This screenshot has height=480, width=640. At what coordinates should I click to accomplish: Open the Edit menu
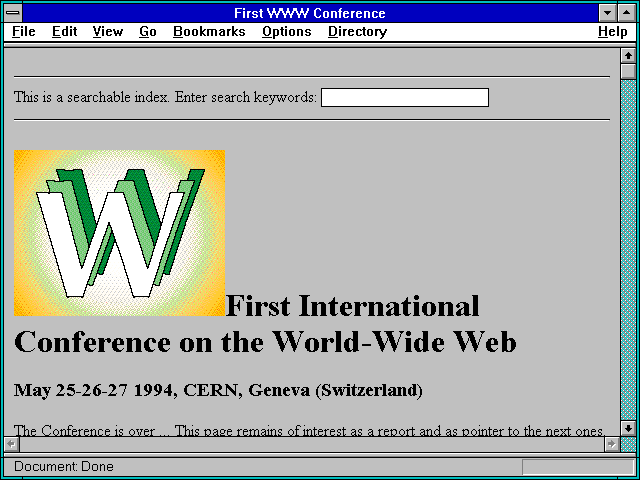click(x=64, y=32)
